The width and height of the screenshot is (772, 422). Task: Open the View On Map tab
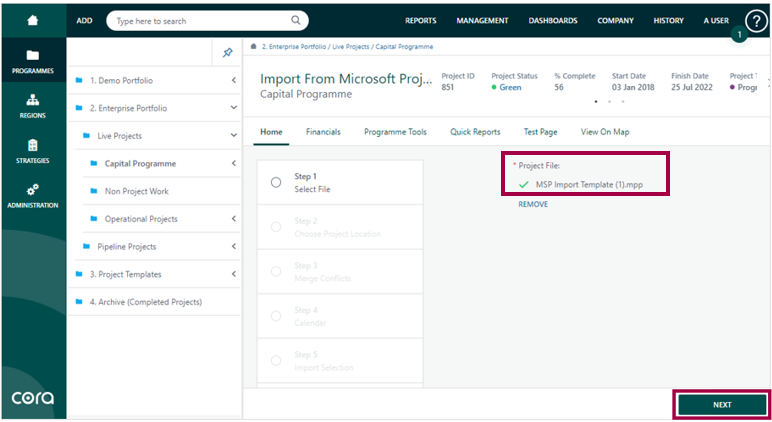click(x=605, y=132)
